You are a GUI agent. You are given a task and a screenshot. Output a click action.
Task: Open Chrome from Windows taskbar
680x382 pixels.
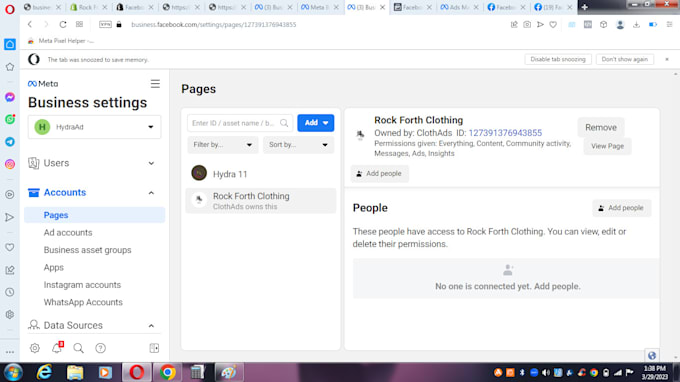pyautogui.click(x=167, y=372)
